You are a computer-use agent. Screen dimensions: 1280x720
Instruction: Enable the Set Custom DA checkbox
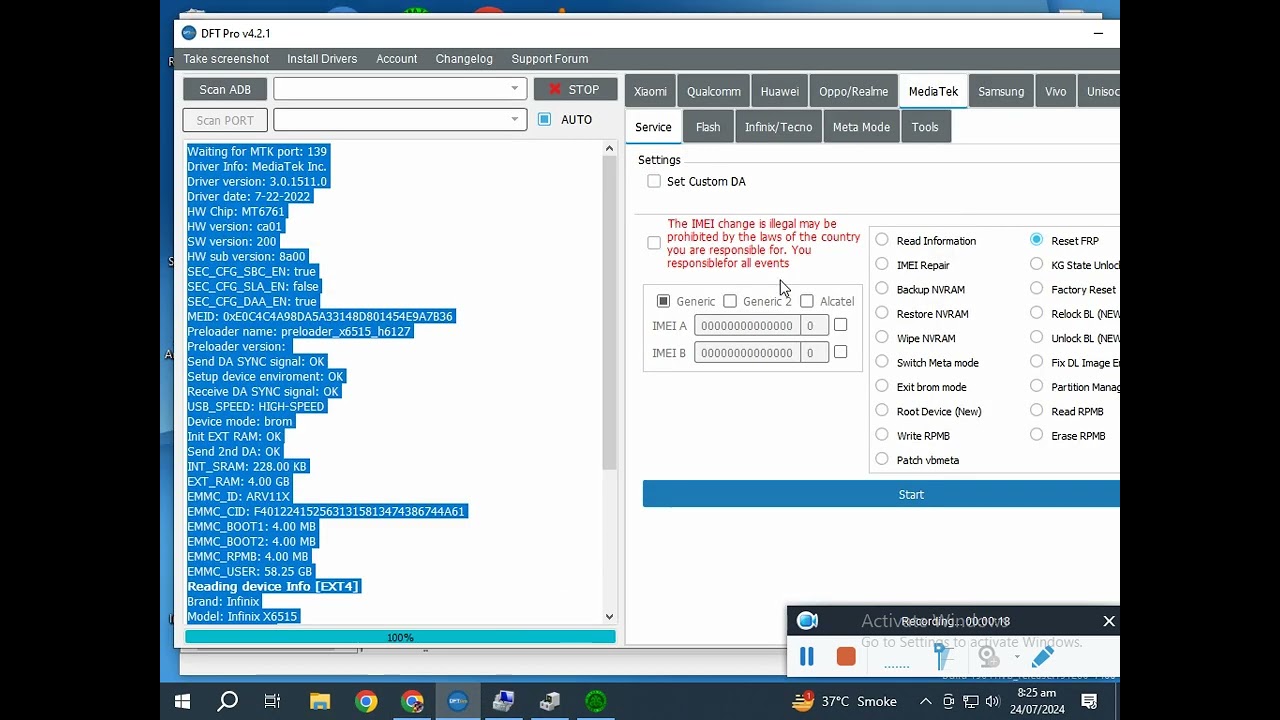(x=654, y=181)
